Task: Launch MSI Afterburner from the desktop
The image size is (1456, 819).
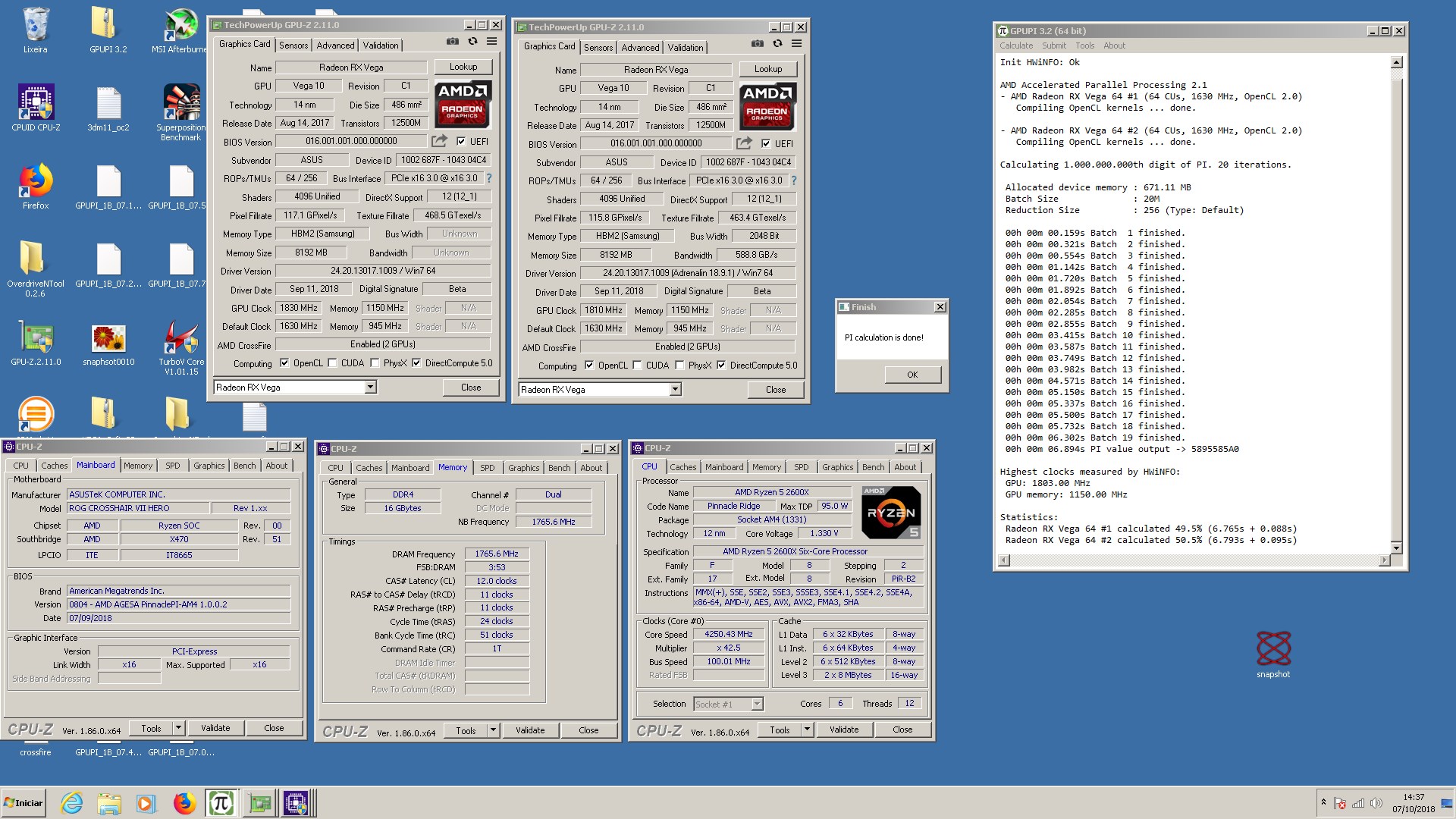Action: (180, 31)
